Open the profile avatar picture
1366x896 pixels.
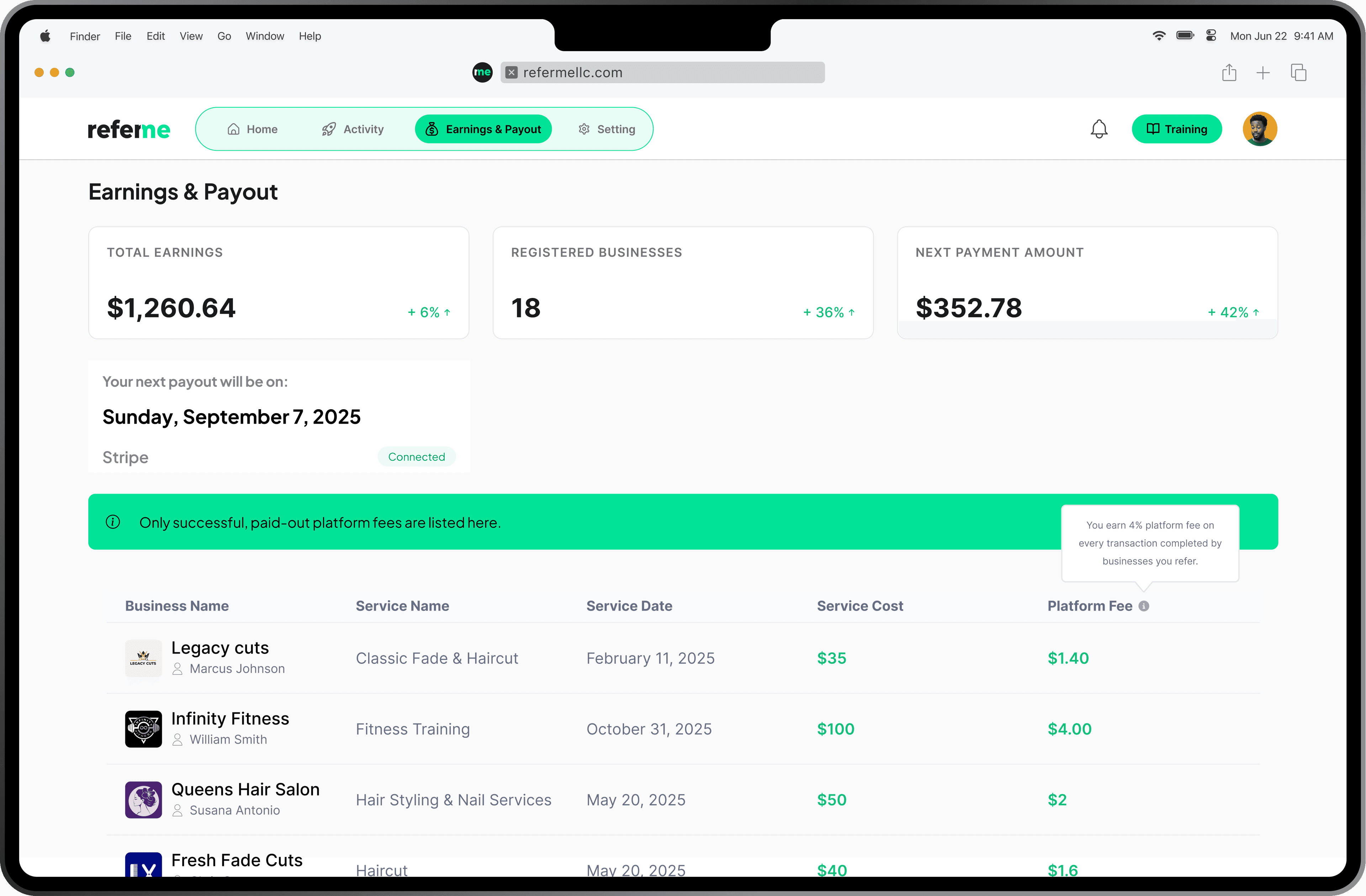click(1260, 128)
